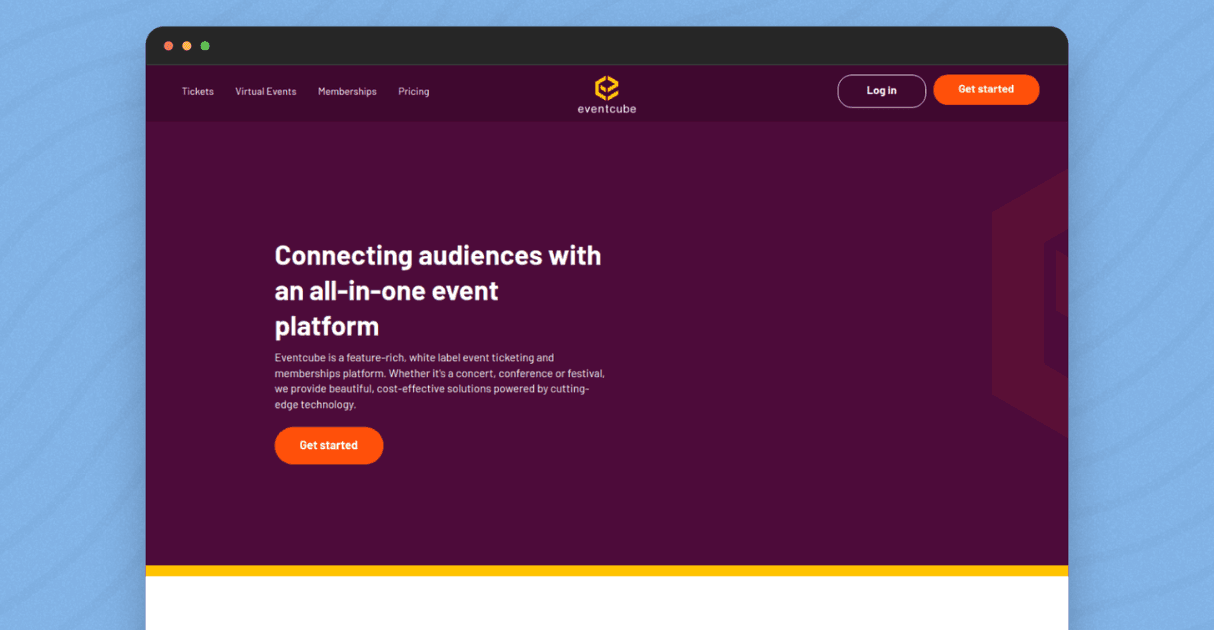The image size is (1214, 630).
Task: Click the white section below the yellow band
Action: pyautogui.click(x=607, y=603)
